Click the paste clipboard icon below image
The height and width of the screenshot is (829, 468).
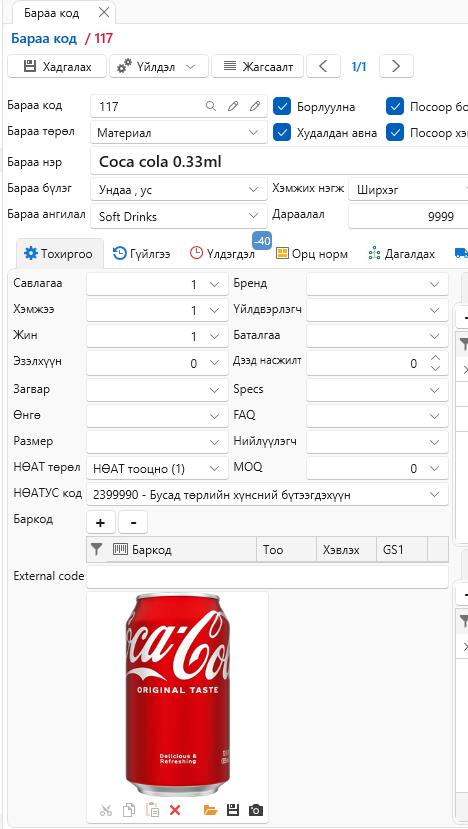coord(152,809)
